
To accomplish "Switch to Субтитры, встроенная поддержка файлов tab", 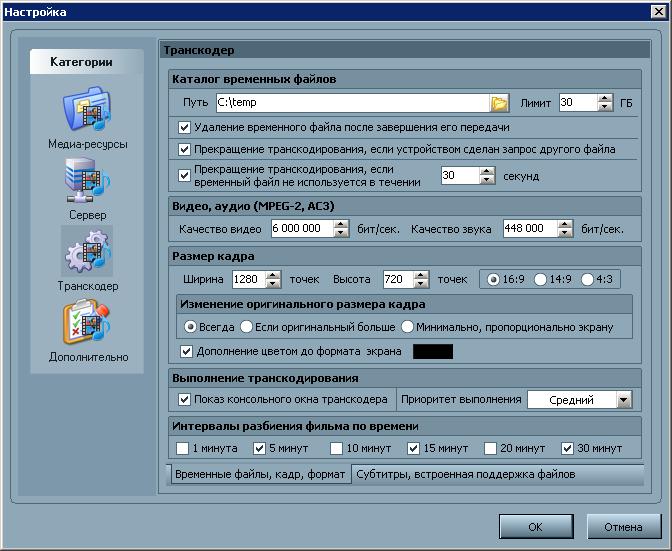I will (x=465, y=475).
